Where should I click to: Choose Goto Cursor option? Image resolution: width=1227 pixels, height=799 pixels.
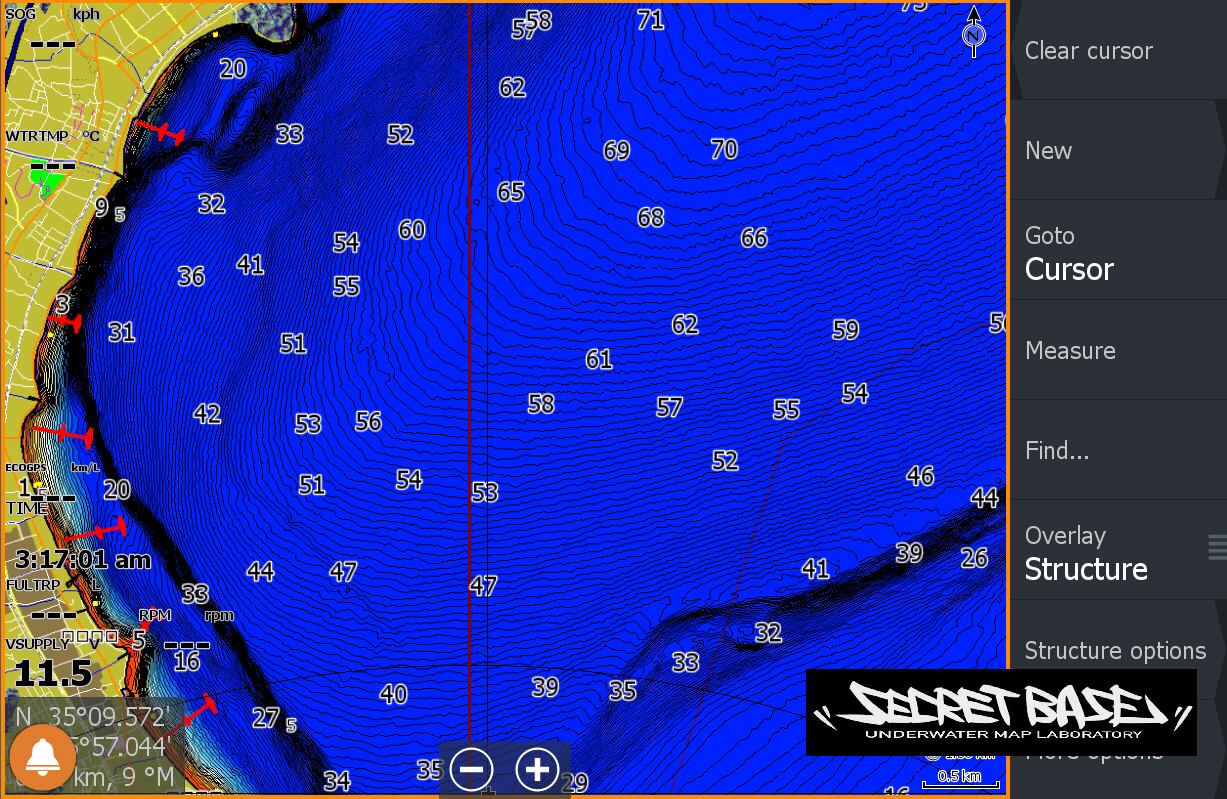1118,250
